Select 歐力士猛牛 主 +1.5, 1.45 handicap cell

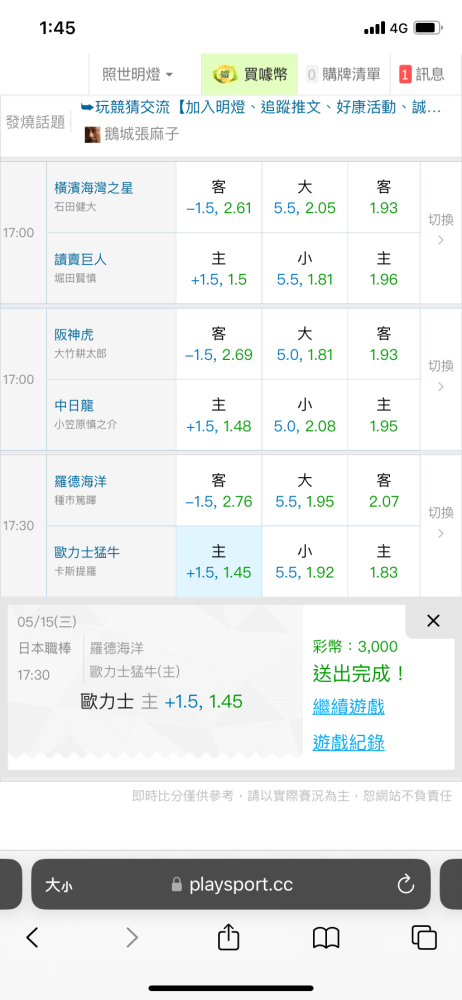point(219,561)
